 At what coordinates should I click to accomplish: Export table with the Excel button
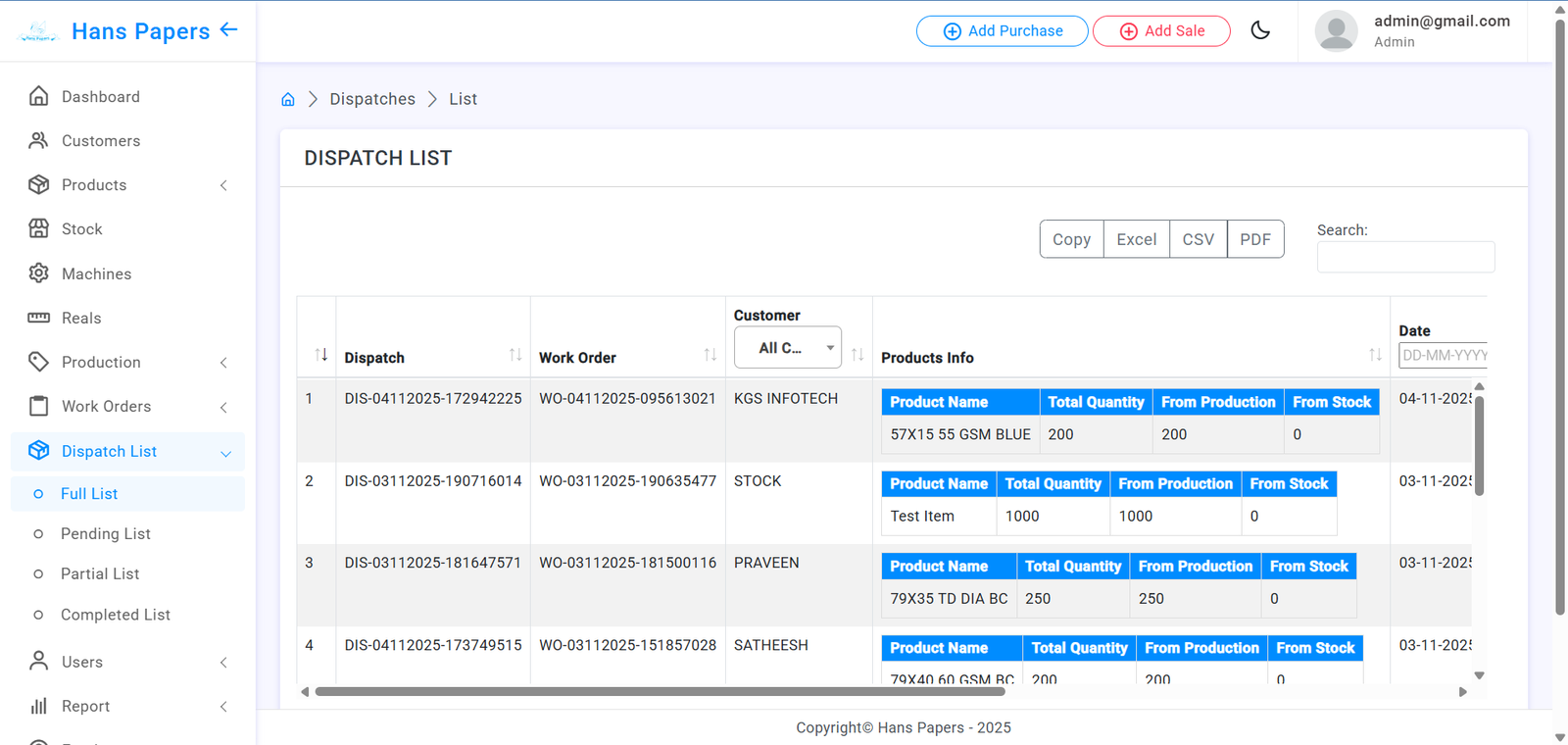pos(1136,239)
